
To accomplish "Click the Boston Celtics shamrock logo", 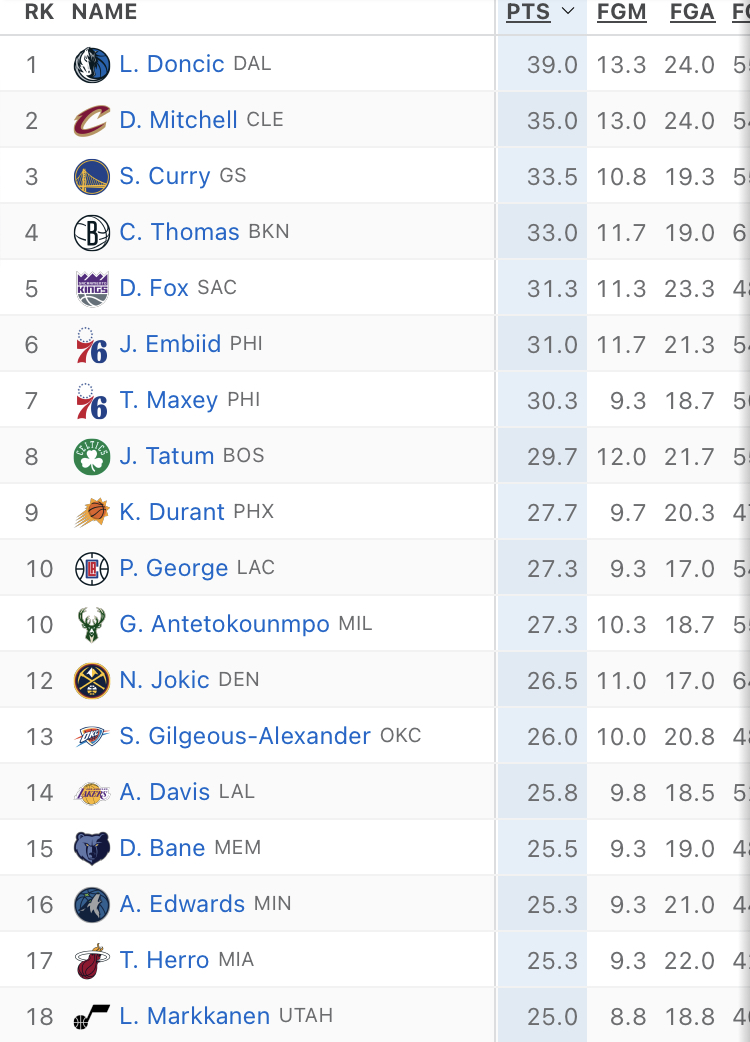I will (x=92, y=457).
